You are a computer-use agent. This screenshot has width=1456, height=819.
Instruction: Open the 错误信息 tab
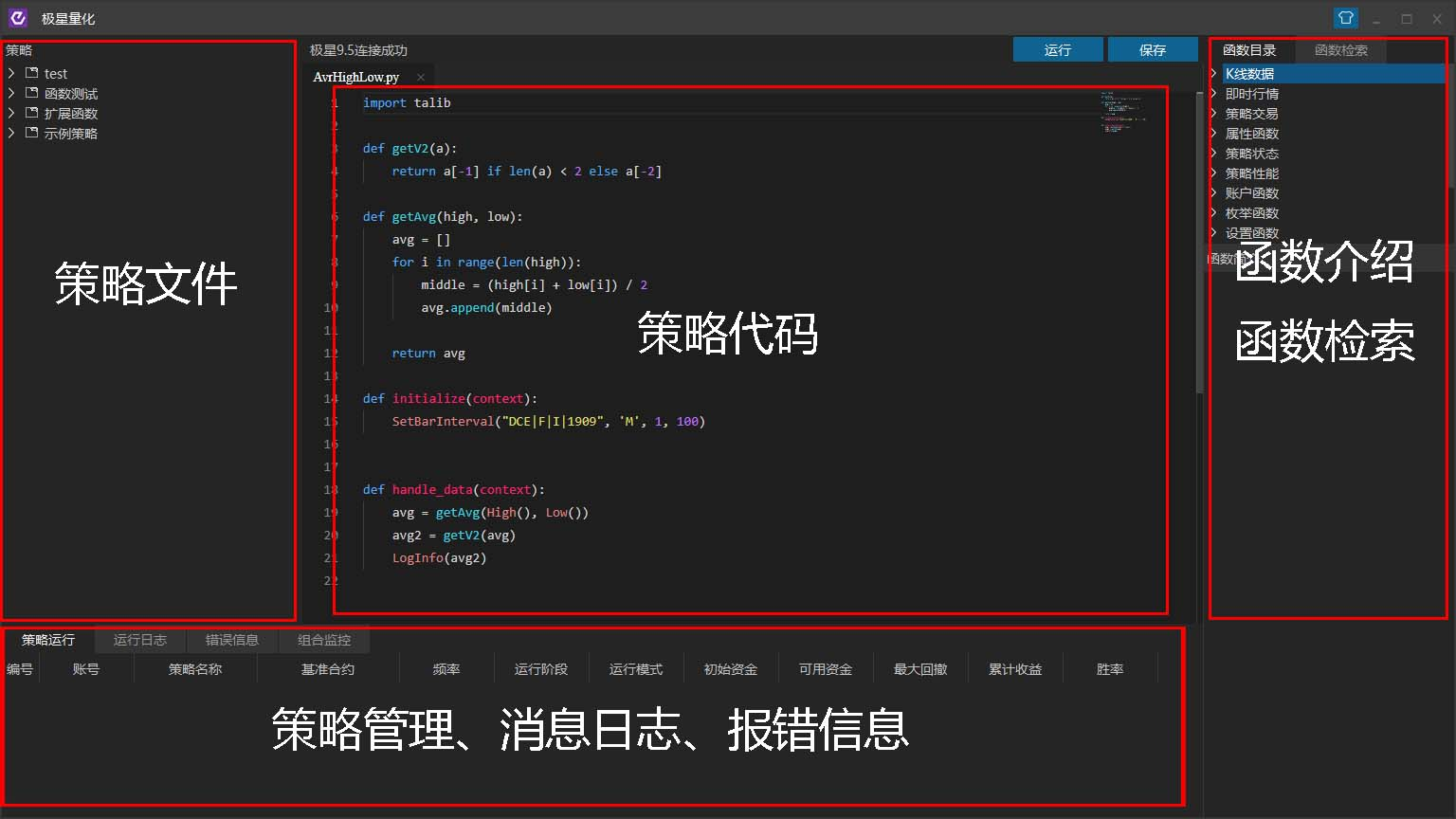click(x=232, y=640)
